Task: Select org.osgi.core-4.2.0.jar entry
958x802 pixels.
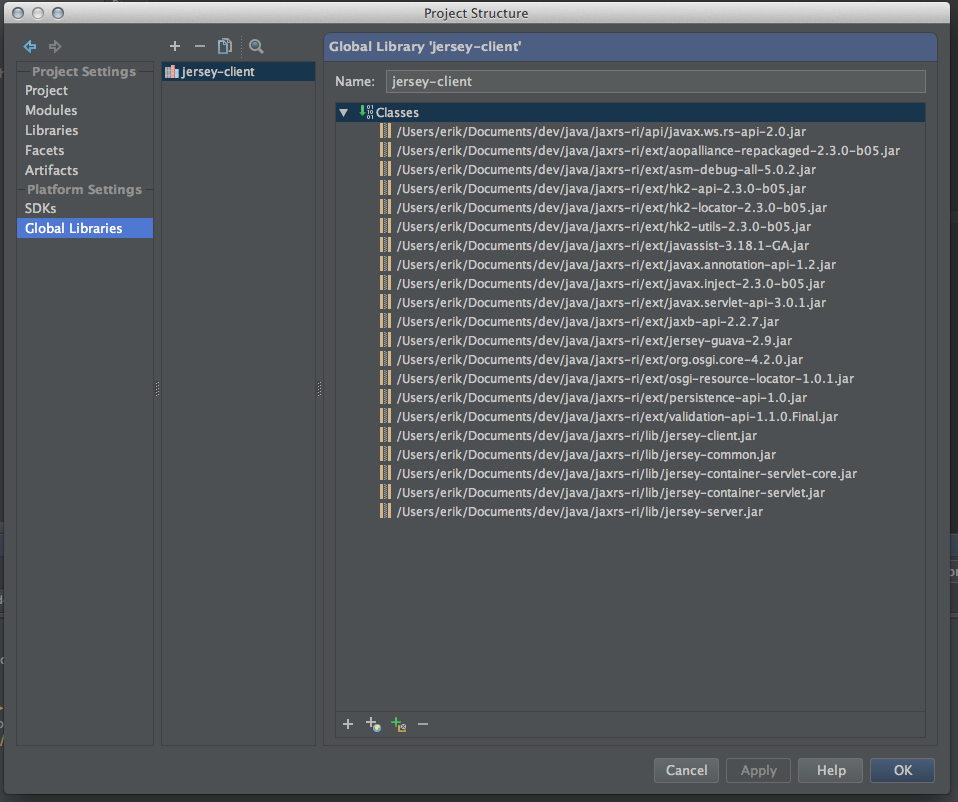Action: point(599,359)
